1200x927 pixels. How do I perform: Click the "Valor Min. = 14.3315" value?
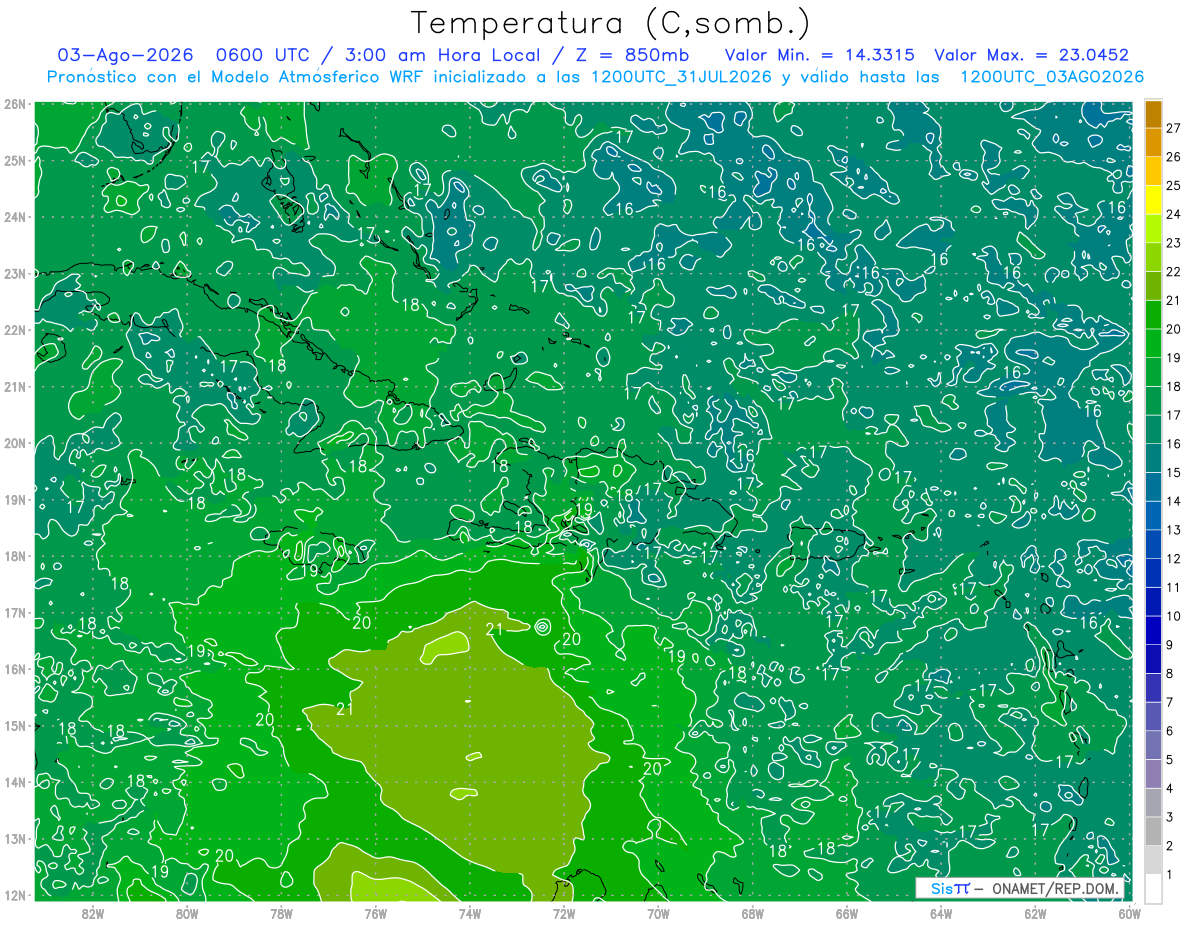[820, 55]
